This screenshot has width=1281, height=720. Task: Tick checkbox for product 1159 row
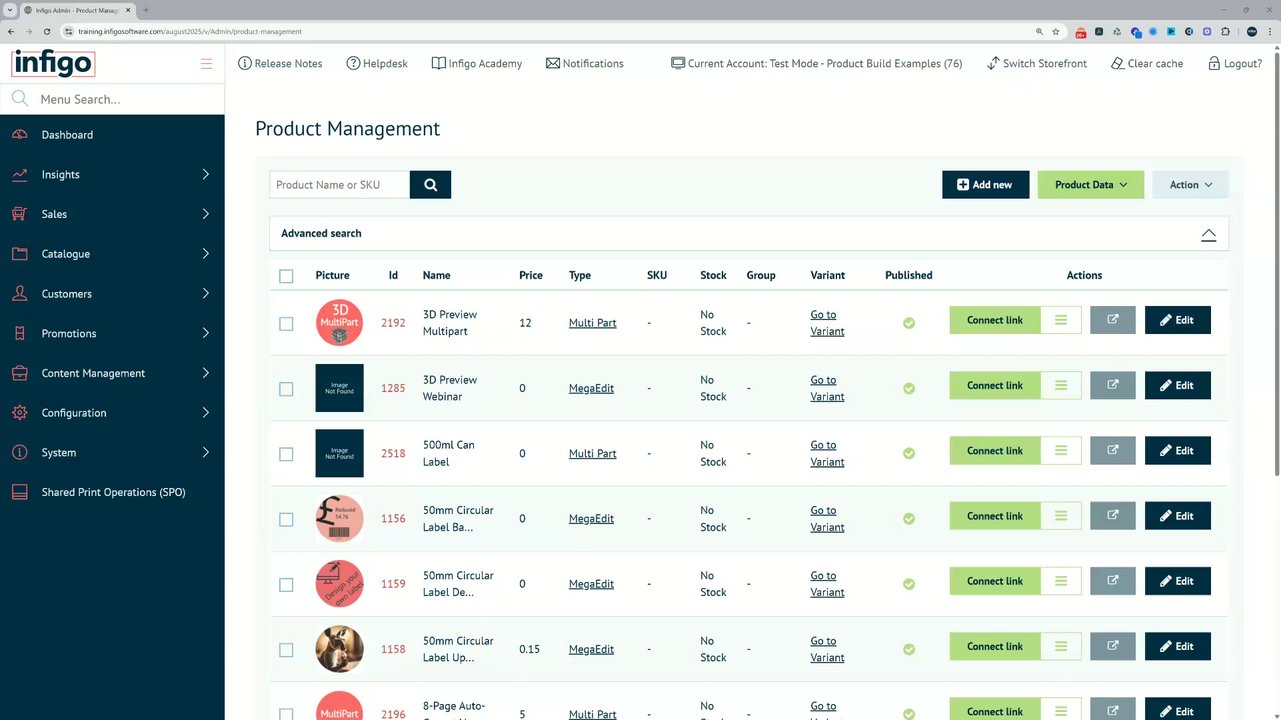point(286,584)
